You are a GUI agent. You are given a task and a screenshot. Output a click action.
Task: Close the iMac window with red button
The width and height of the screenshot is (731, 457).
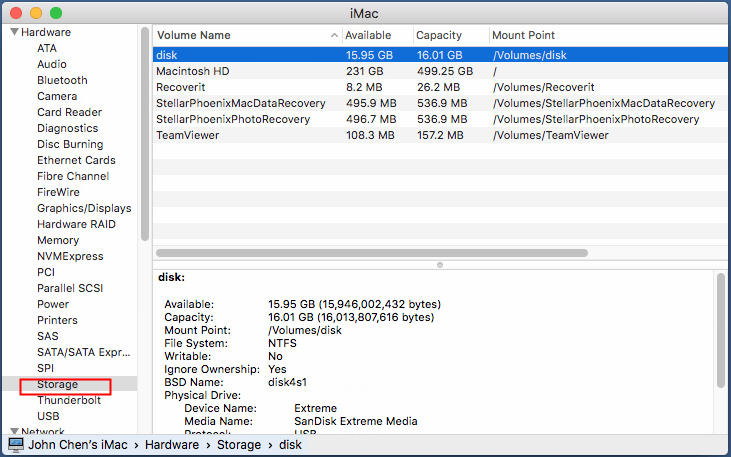coord(16,13)
